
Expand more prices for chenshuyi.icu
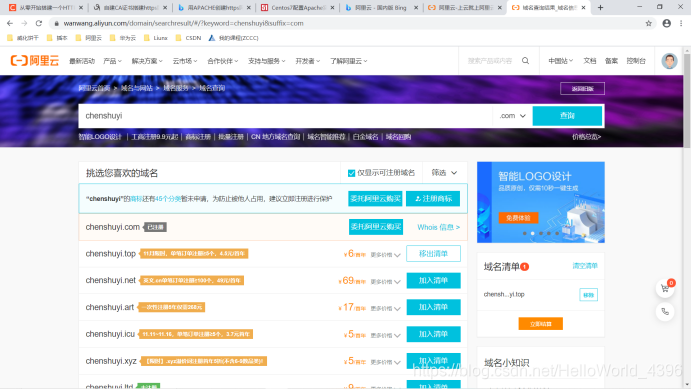(x=385, y=335)
